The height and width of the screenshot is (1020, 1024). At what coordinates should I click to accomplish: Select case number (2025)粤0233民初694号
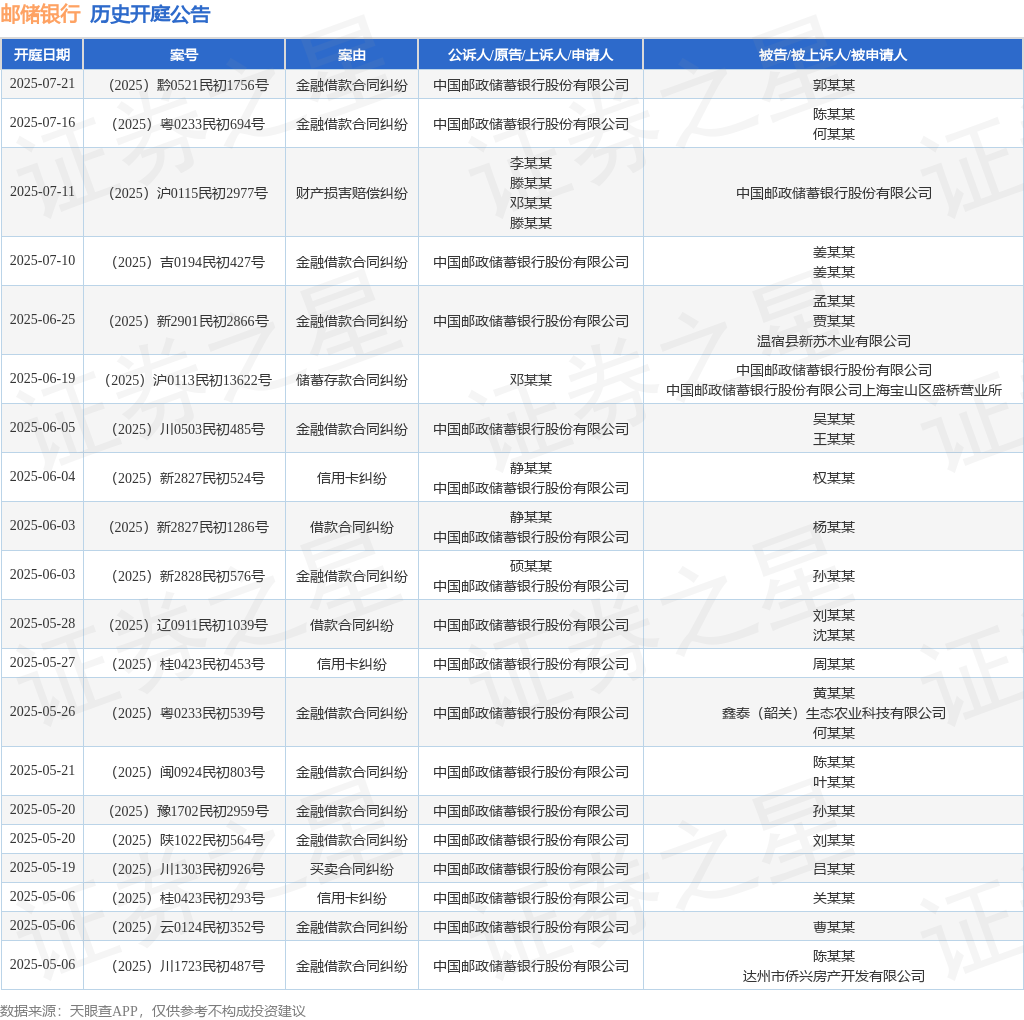tap(188, 124)
